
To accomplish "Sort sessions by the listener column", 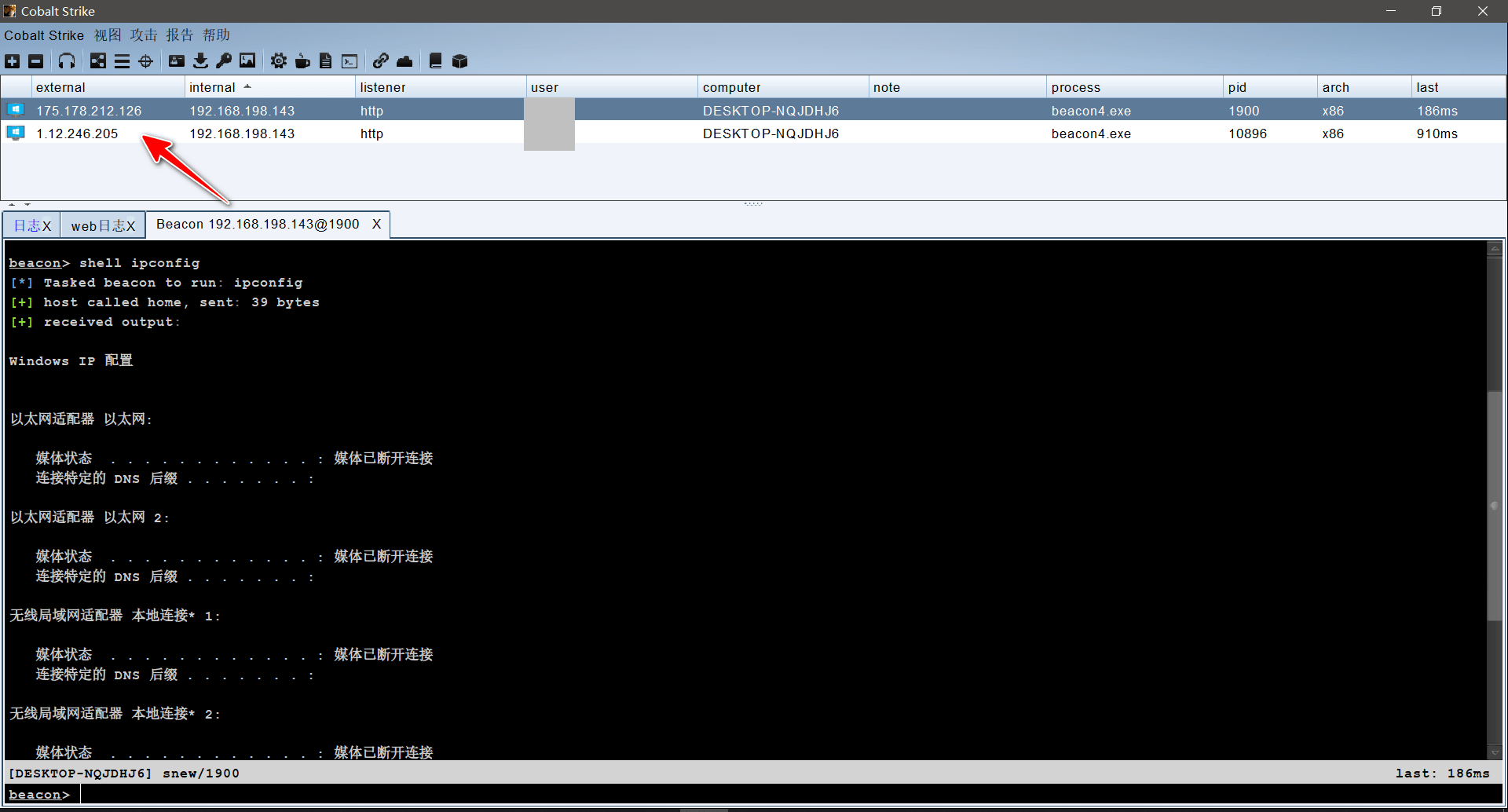I will tap(440, 87).
